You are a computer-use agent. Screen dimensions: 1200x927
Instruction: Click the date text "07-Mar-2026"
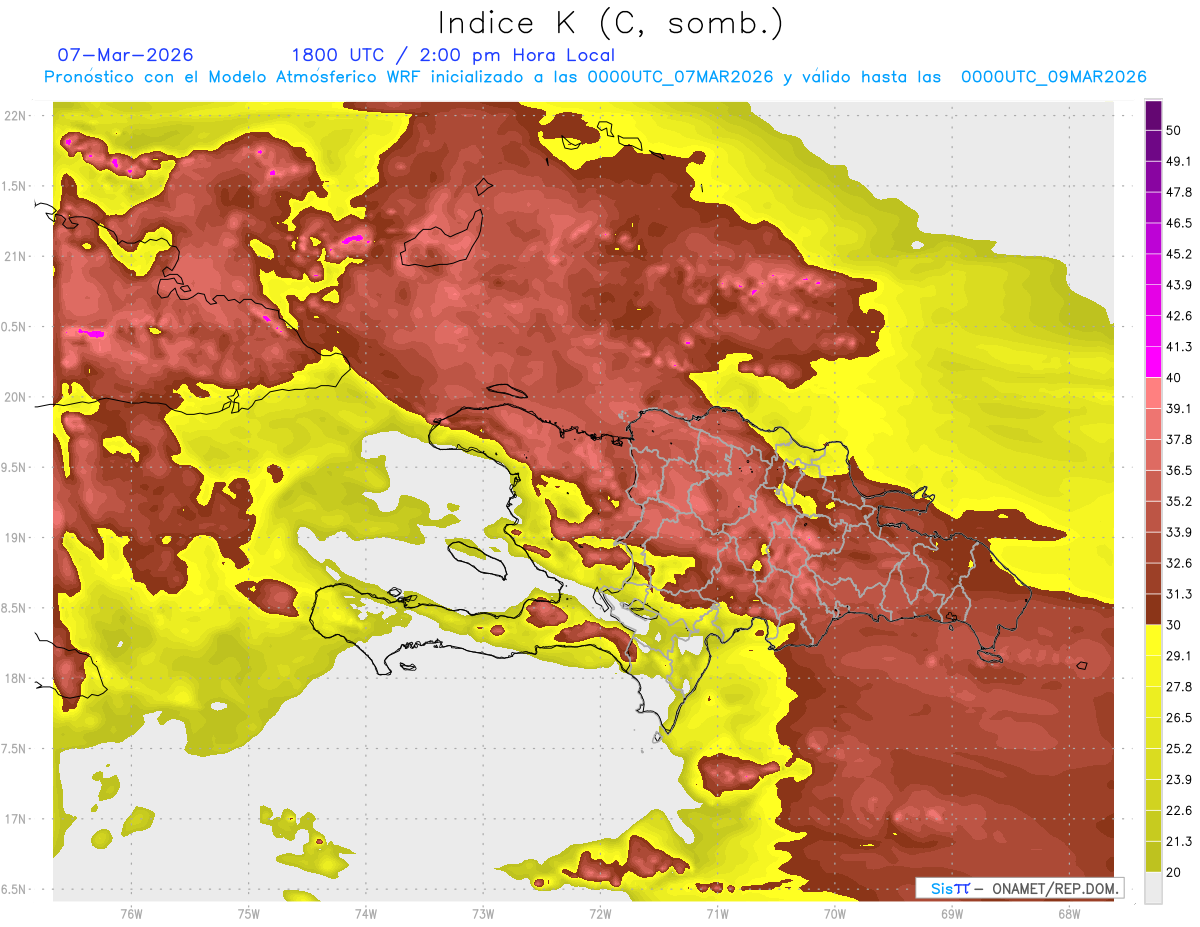pos(126,55)
